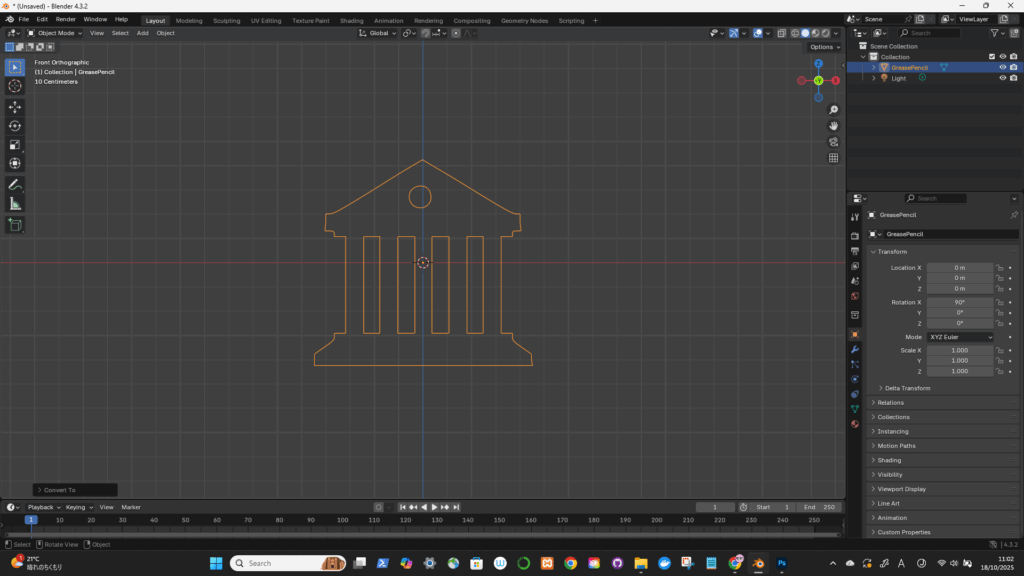Switch to orthographic/perspective grid icon
The height and width of the screenshot is (576, 1024).
coord(834,158)
